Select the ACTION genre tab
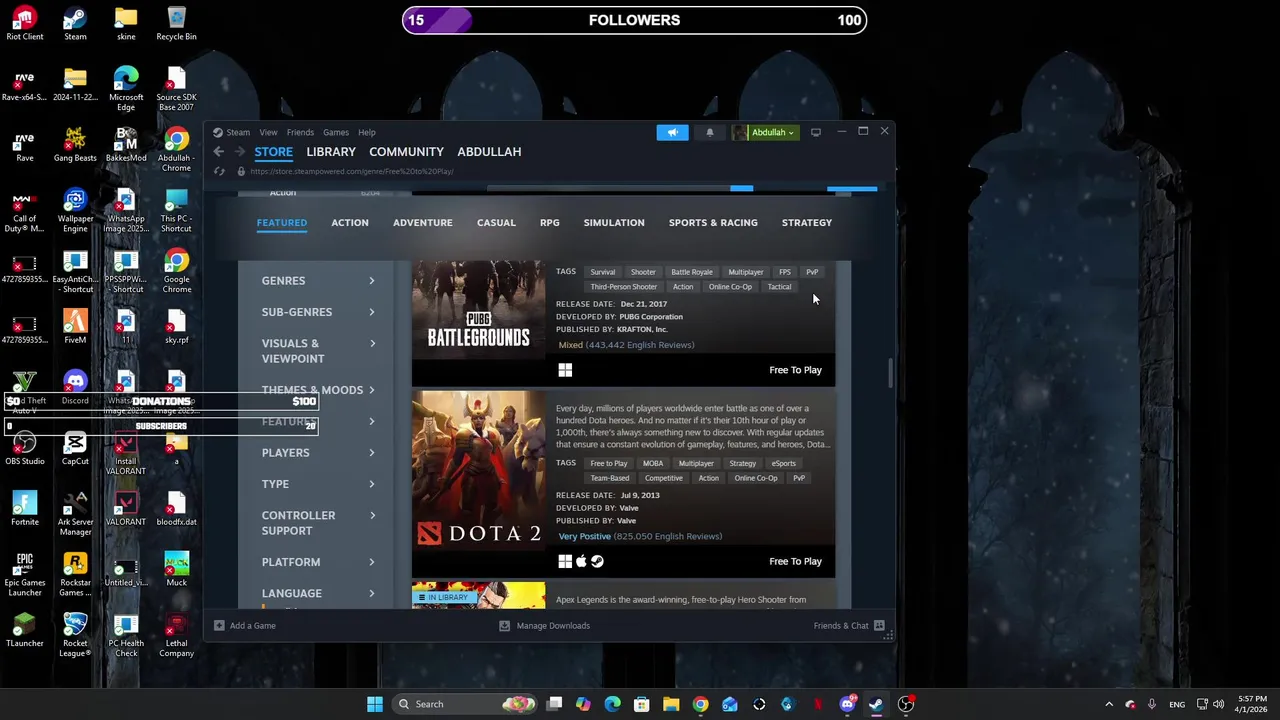 click(x=350, y=223)
